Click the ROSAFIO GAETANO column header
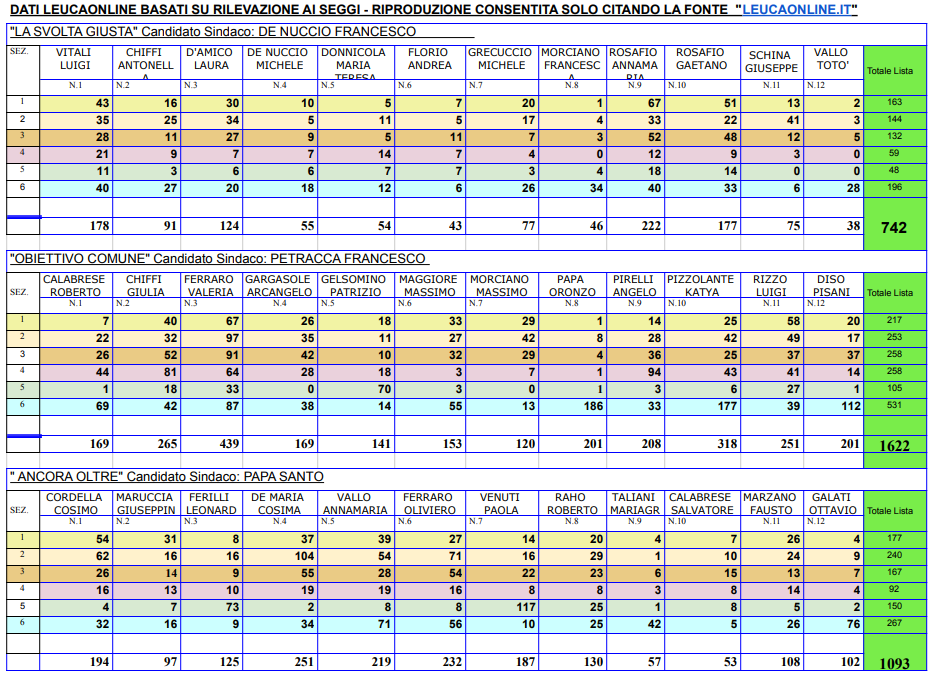The image size is (932, 674). click(701, 59)
